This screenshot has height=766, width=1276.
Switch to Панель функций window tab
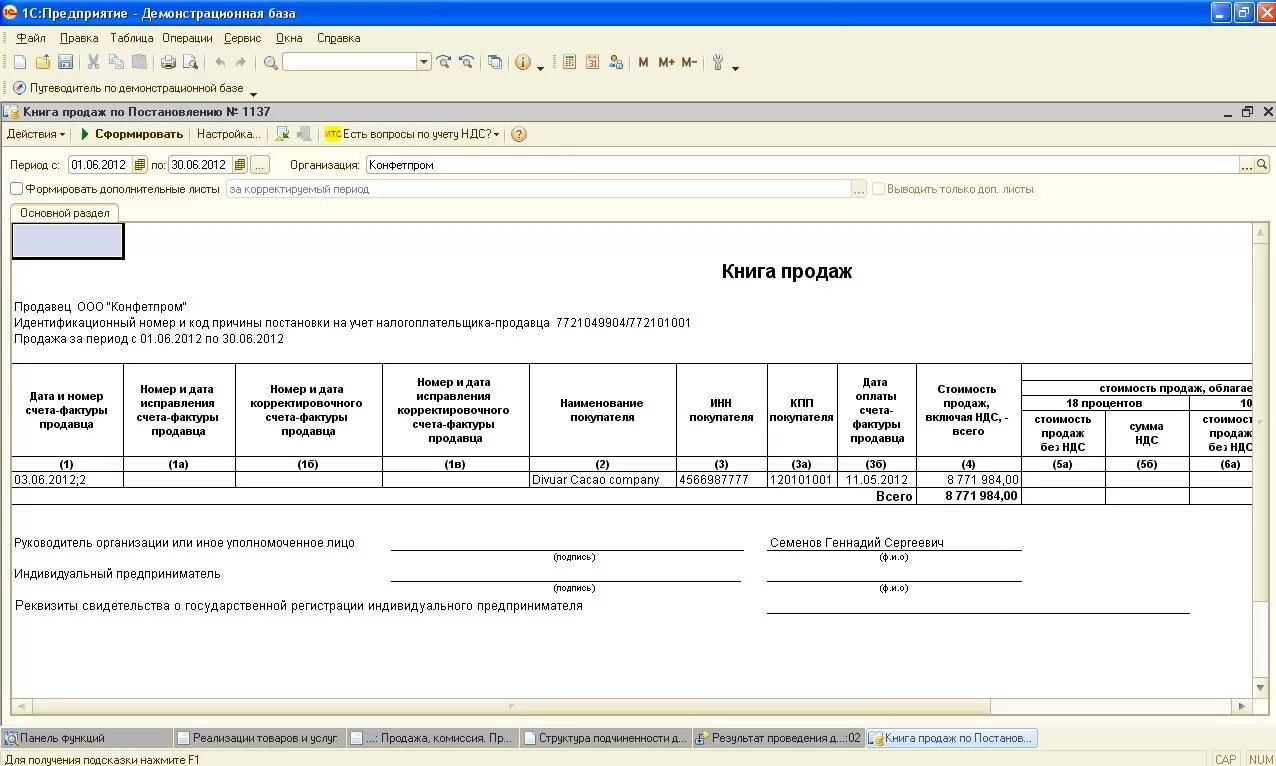pos(87,738)
